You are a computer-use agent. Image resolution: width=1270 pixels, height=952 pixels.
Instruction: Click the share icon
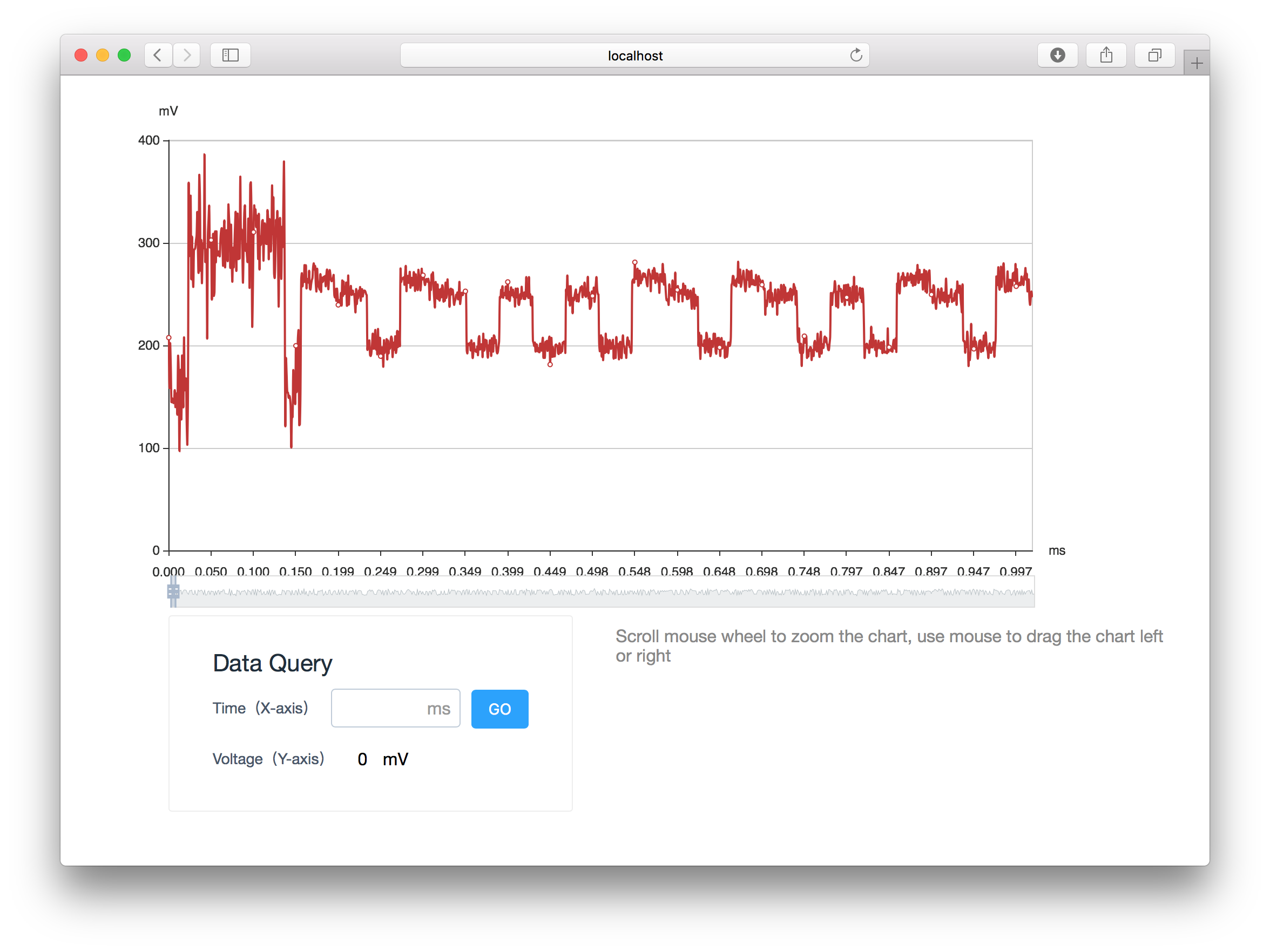pyautogui.click(x=1106, y=55)
